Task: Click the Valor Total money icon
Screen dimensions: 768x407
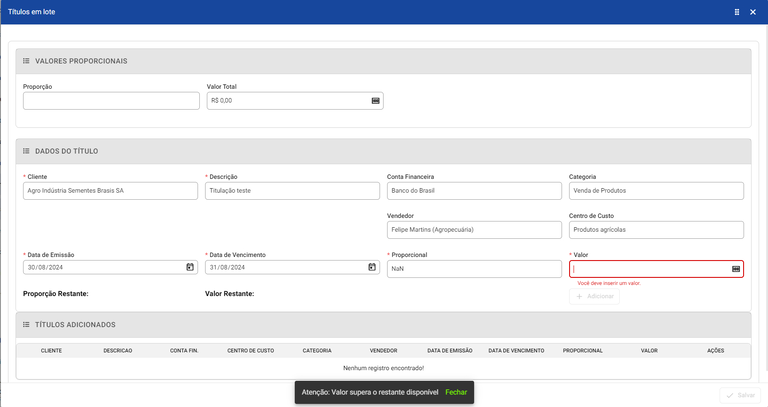Action: point(375,101)
